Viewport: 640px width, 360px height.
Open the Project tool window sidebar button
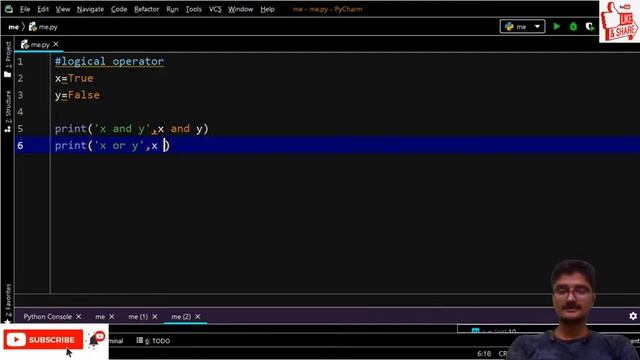tap(8, 59)
